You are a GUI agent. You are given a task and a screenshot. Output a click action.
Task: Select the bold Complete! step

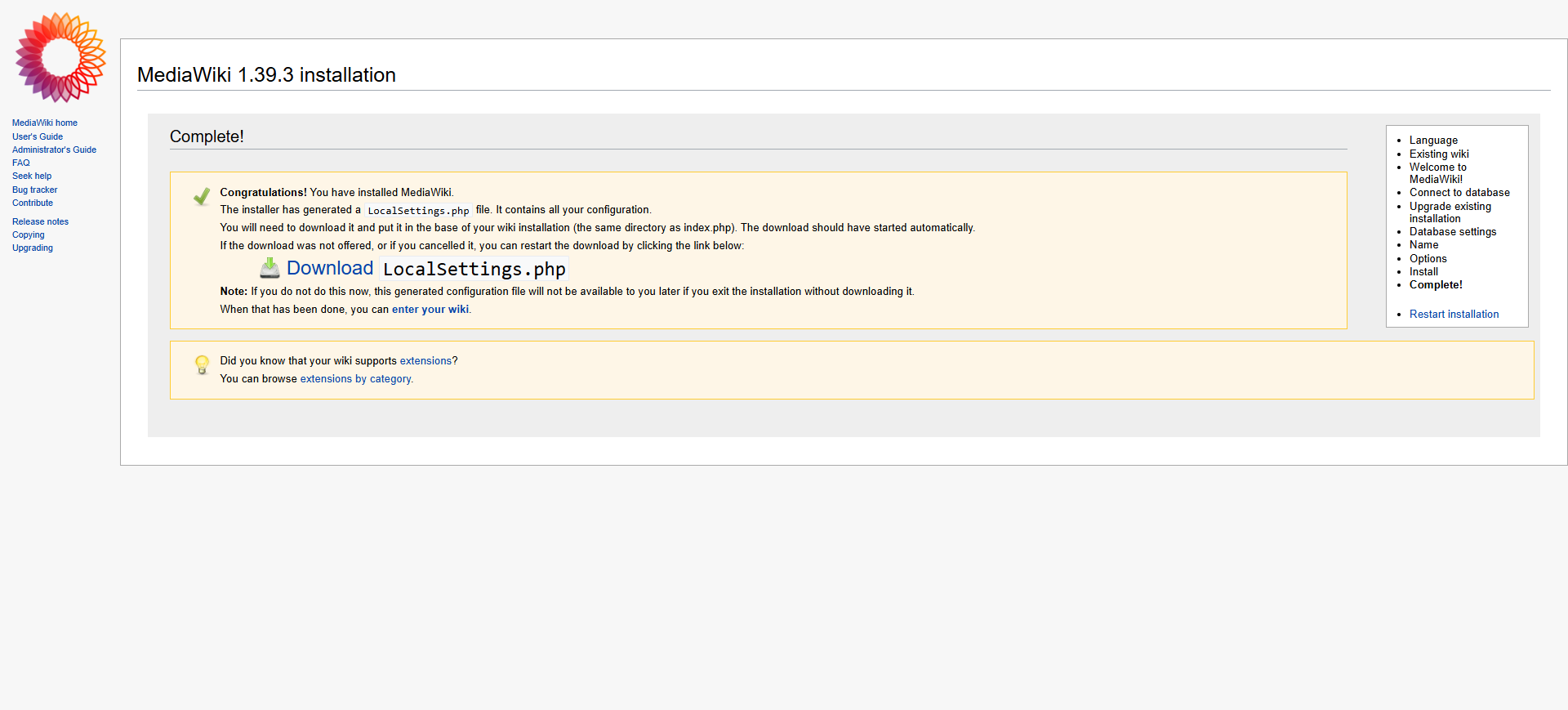tap(1436, 285)
